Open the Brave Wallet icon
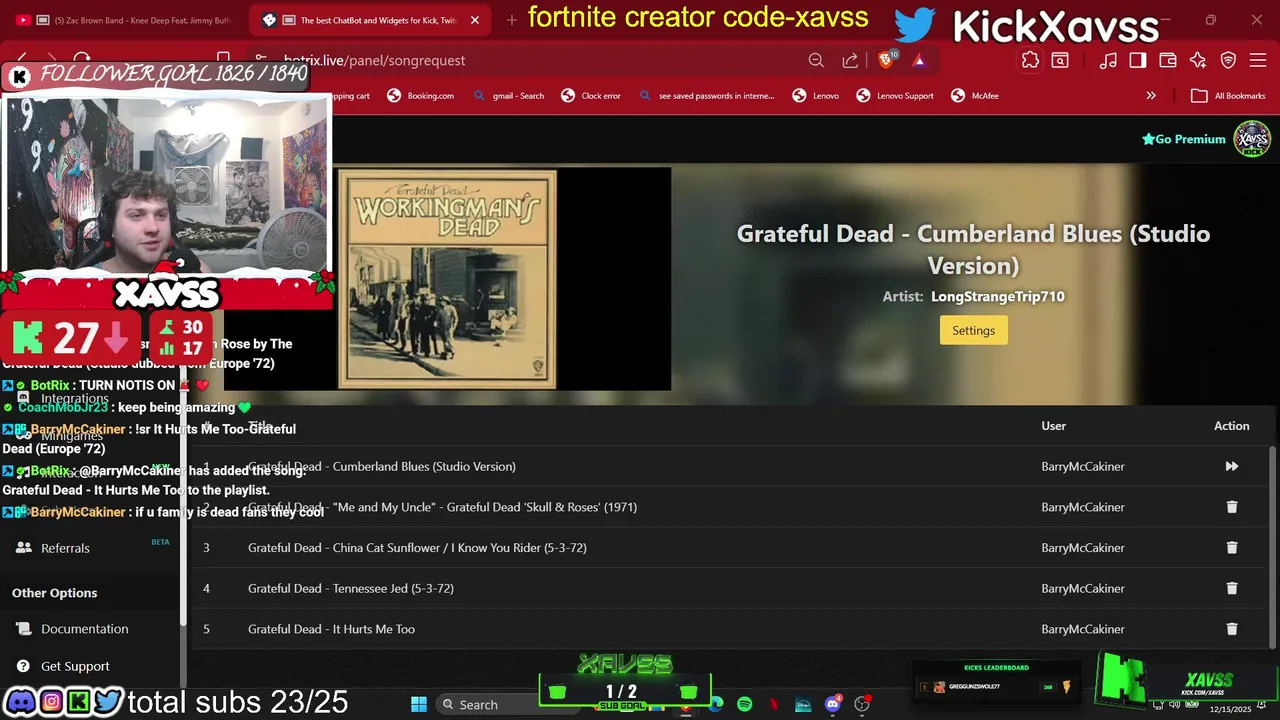 1167,60
